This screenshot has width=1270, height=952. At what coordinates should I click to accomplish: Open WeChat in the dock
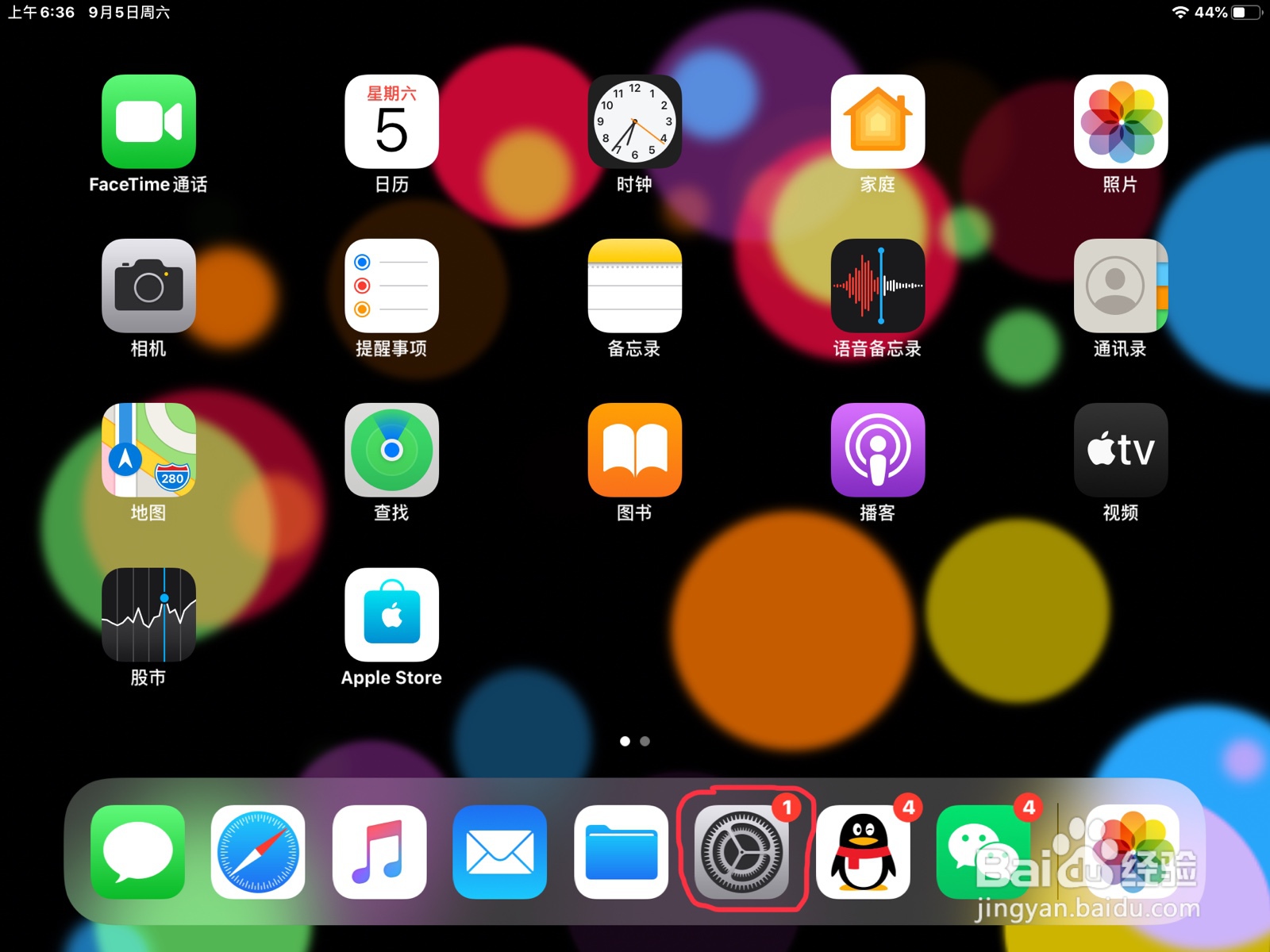[x=983, y=852]
